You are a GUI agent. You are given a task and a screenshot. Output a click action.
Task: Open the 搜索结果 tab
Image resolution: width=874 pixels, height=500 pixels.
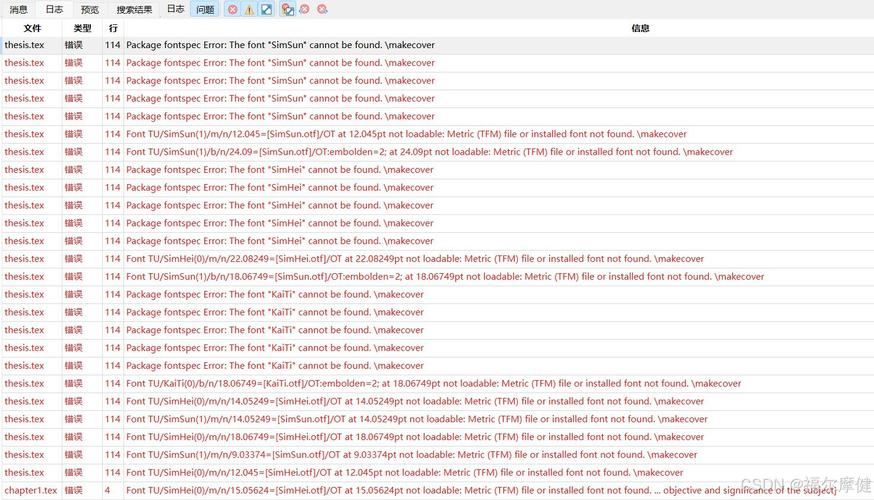[134, 9]
